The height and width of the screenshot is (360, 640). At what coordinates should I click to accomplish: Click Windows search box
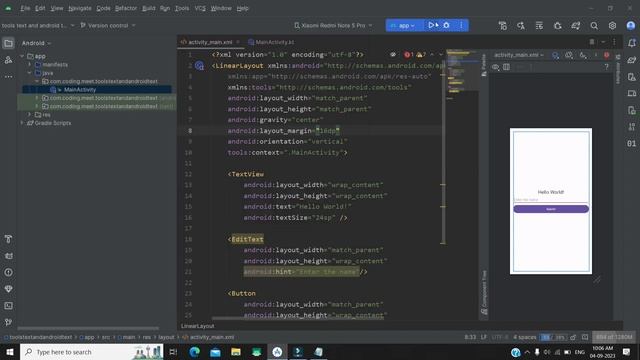coord(91,352)
